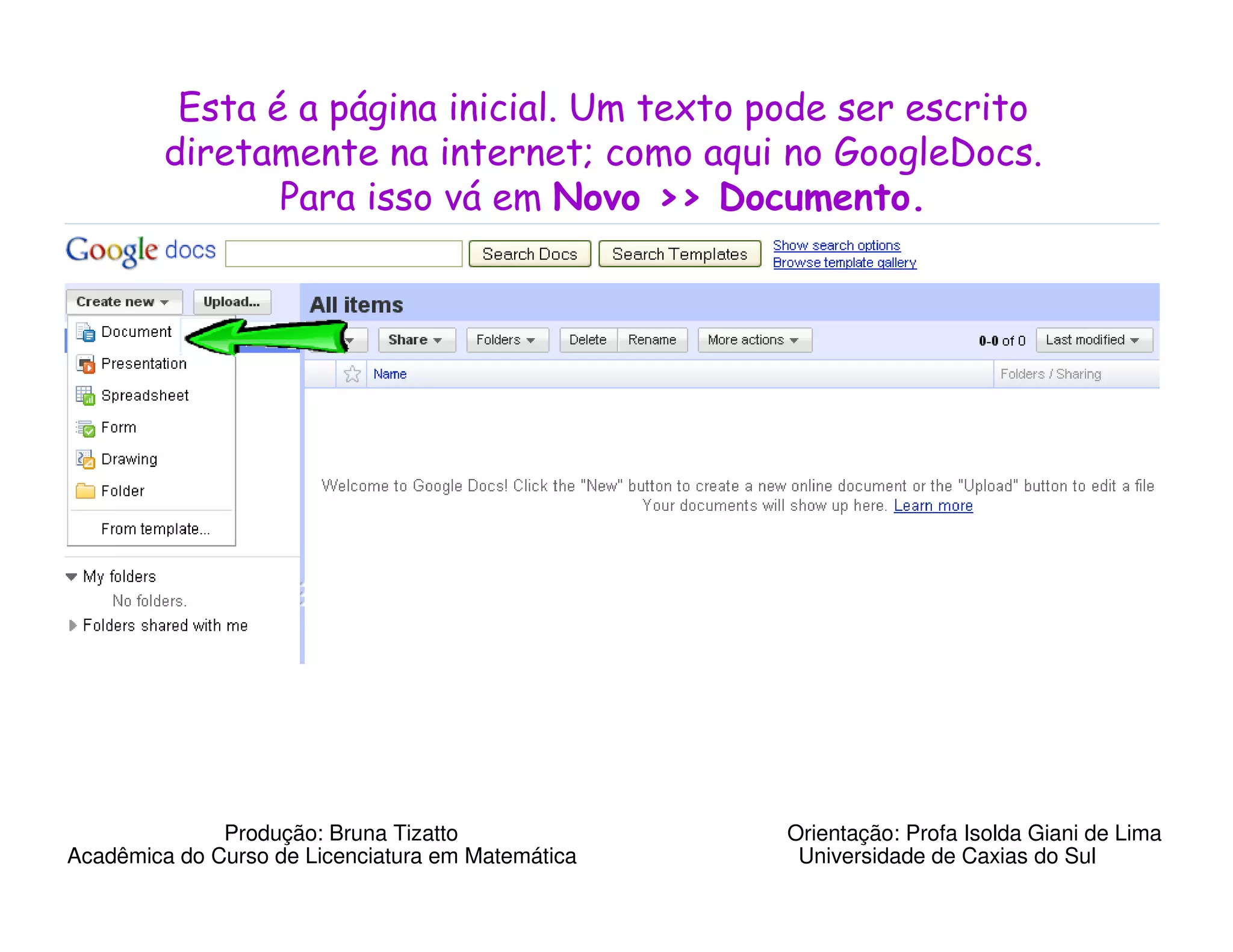Click the Form icon in the menu
The height and width of the screenshot is (952, 1233).
click(x=85, y=428)
